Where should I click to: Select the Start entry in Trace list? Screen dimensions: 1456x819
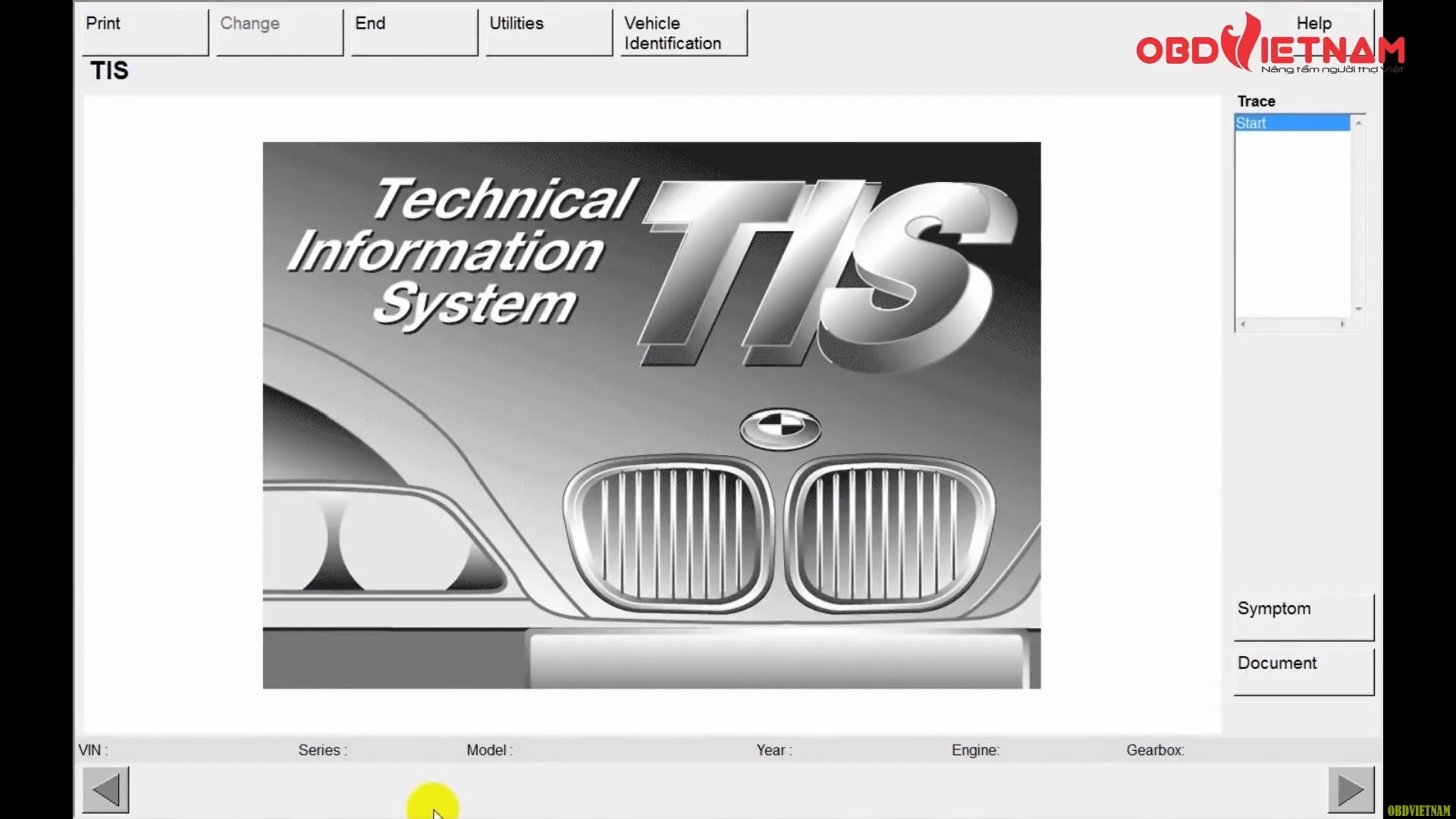click(x=1292, y=123)
